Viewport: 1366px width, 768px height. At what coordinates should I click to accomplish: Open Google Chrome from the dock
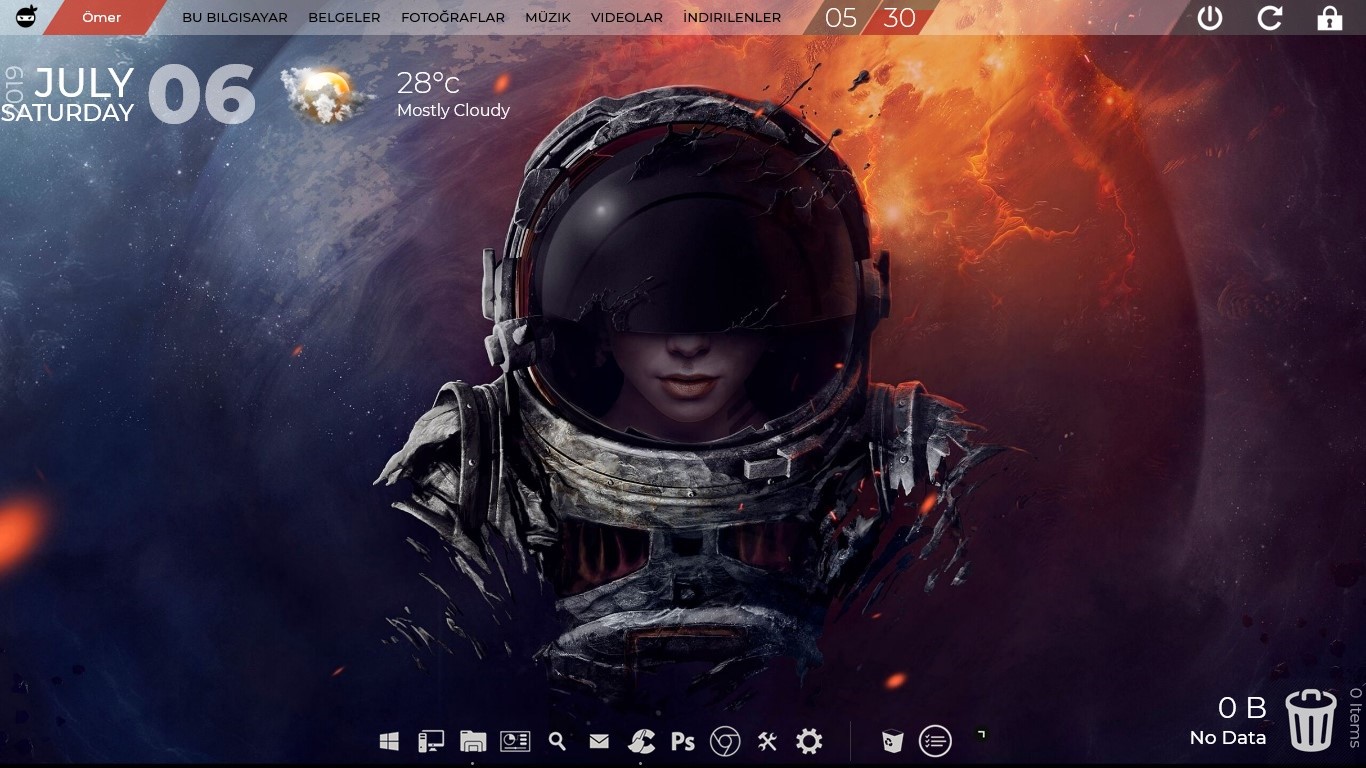point(725,741)
